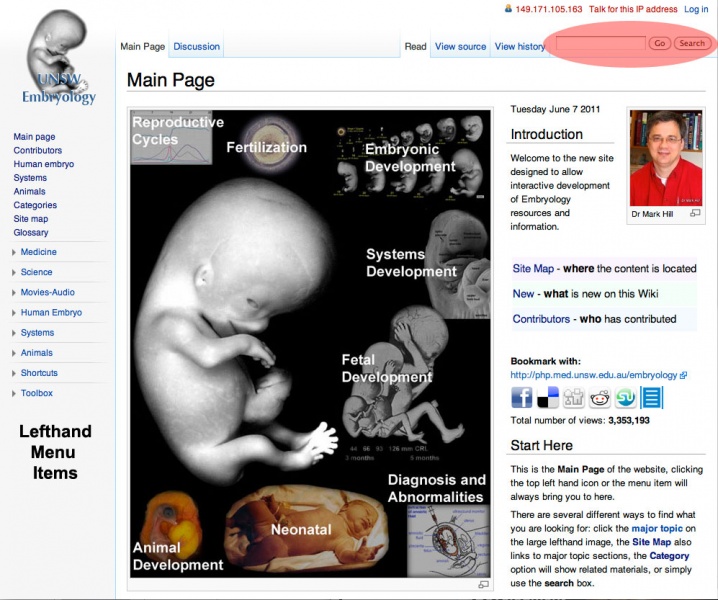Click the Digg bookmark icon

[573, 398]
